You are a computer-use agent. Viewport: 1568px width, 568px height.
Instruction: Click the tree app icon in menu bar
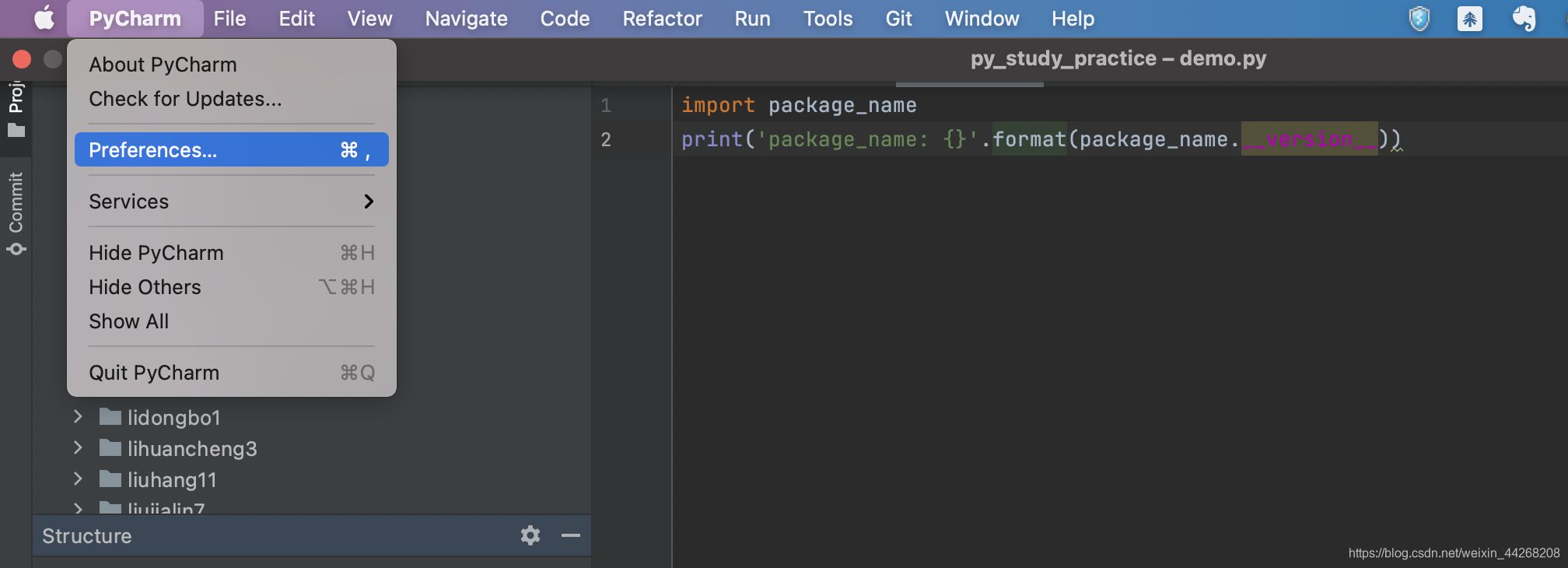click(1470, 19)
